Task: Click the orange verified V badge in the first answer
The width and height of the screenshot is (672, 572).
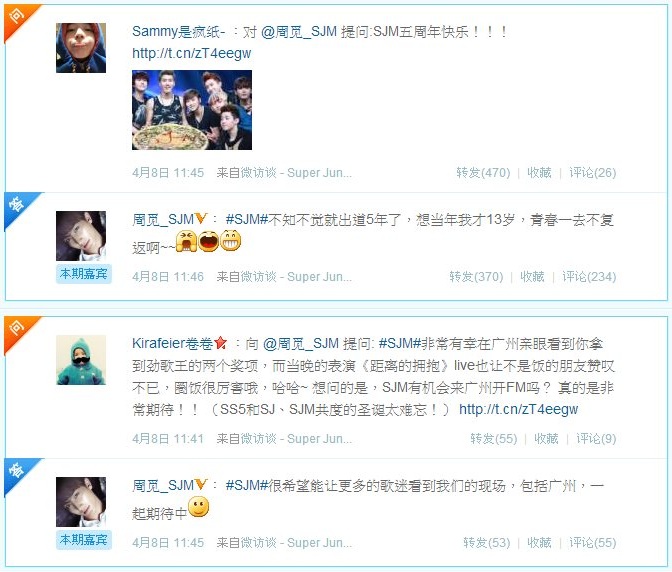Action: pyautogui.click(x=201, y=219)
